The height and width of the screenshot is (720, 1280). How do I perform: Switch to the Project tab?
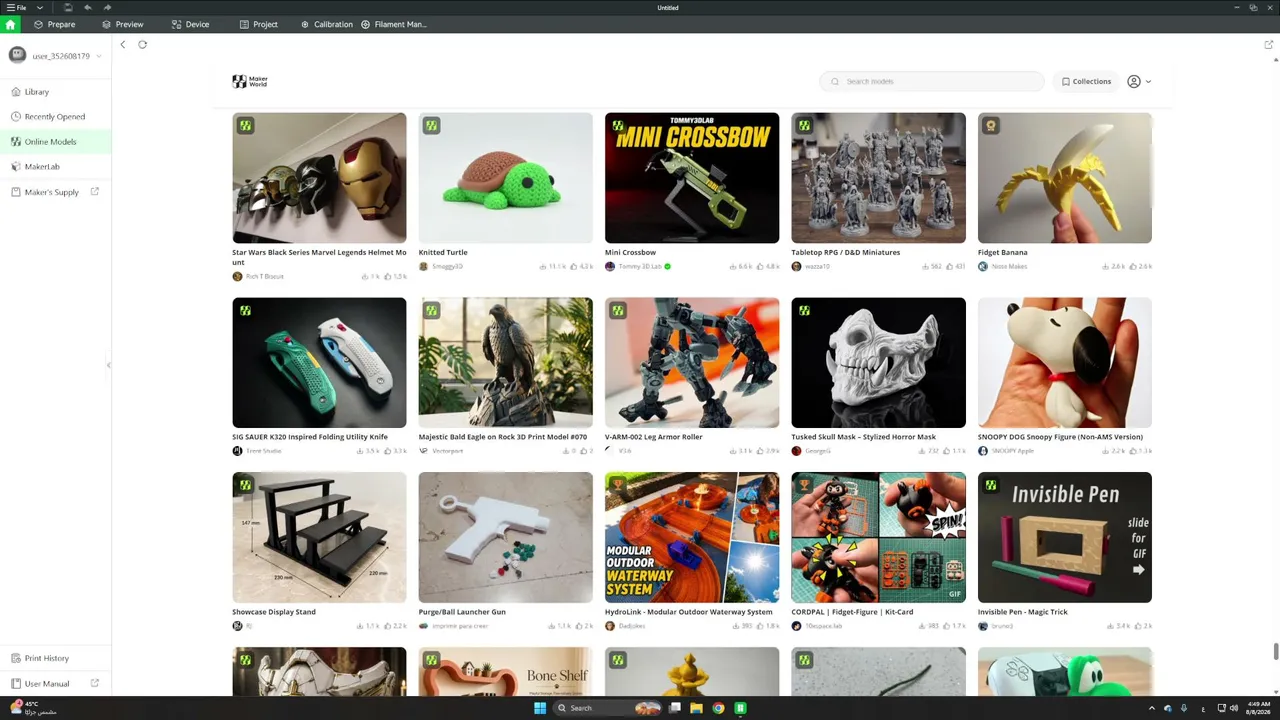click(258, 24)
